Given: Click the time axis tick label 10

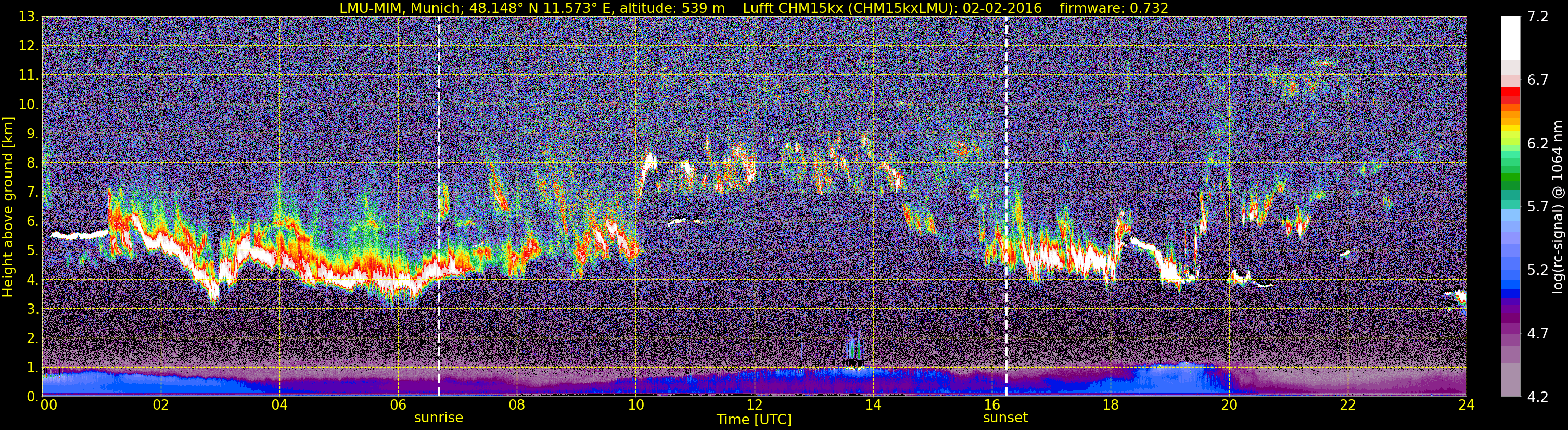Looking at the screenshot, I should [x=635, y=405].
